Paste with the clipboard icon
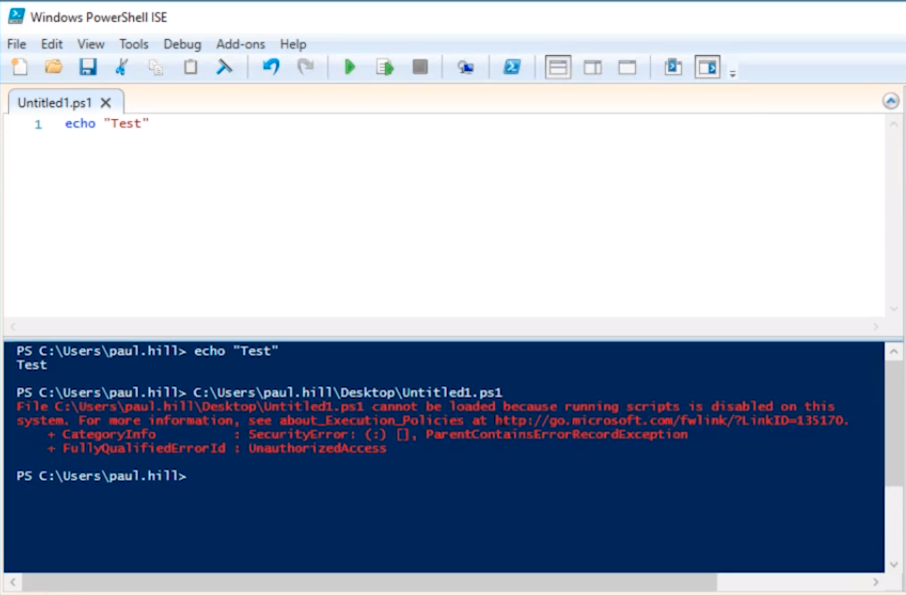 click(190, 67)
